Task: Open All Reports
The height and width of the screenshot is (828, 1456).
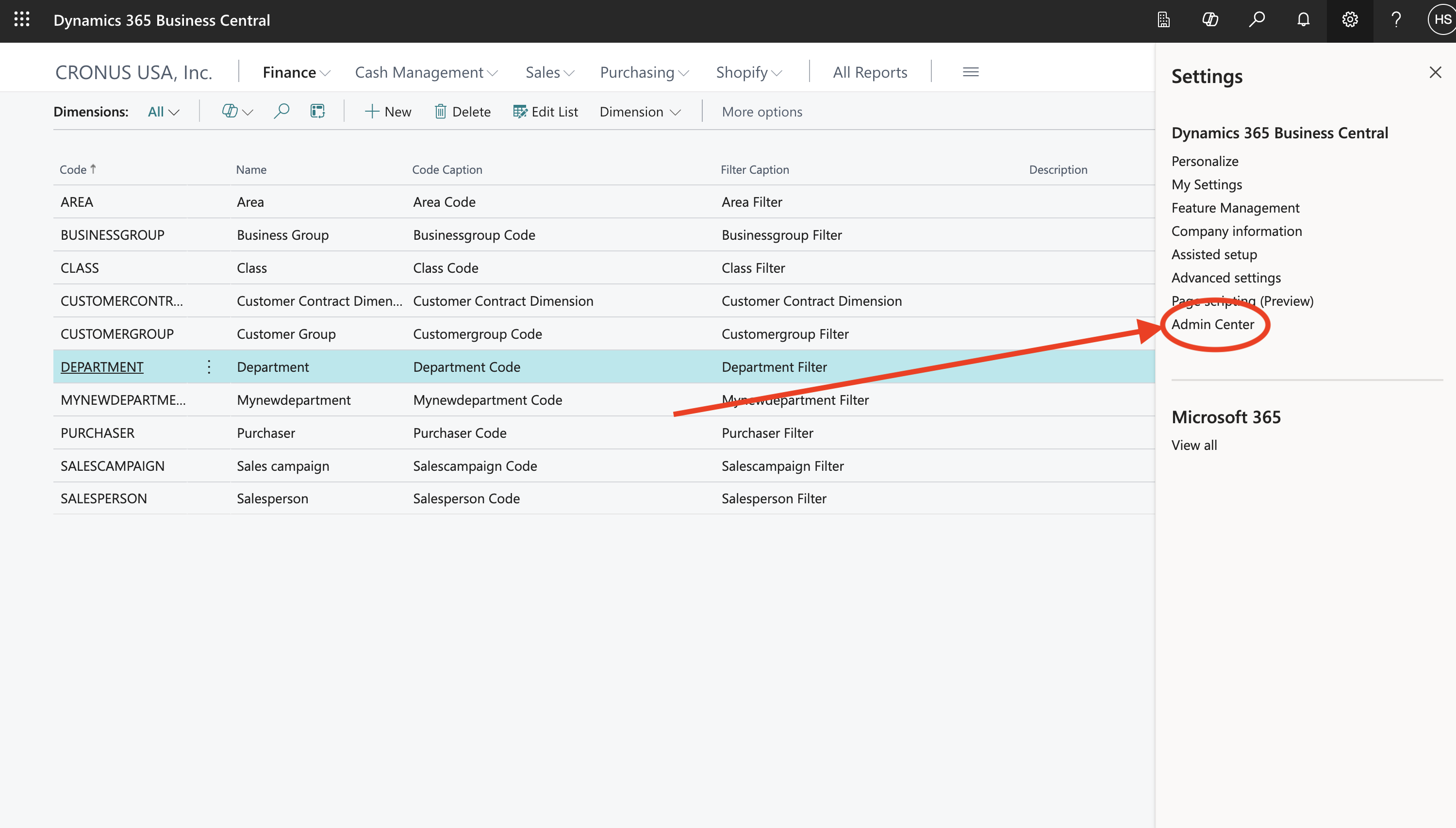Action: tap(870, 73)
